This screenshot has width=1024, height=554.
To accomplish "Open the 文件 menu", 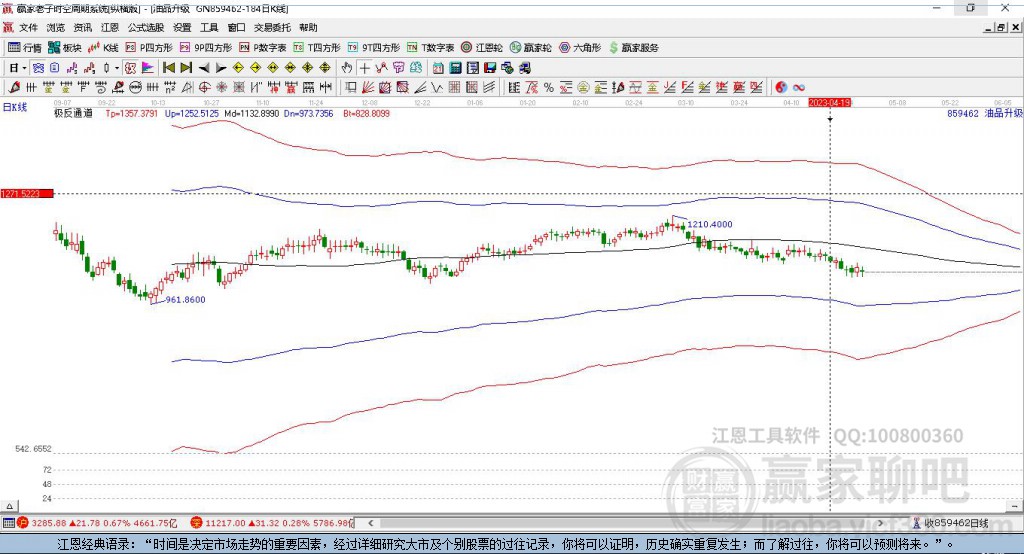I will coord(28,27).
